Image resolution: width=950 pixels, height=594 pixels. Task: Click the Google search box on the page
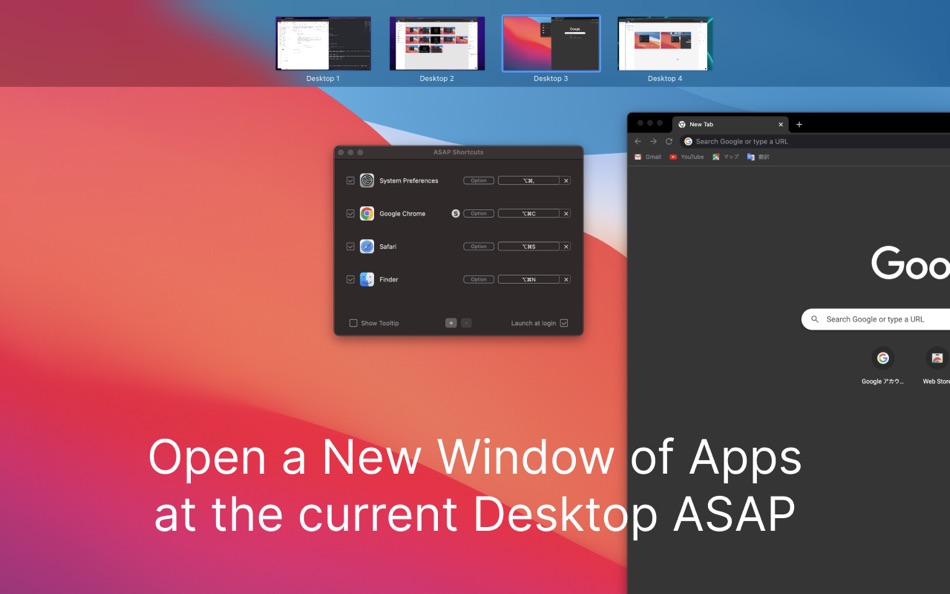point(876,319)
